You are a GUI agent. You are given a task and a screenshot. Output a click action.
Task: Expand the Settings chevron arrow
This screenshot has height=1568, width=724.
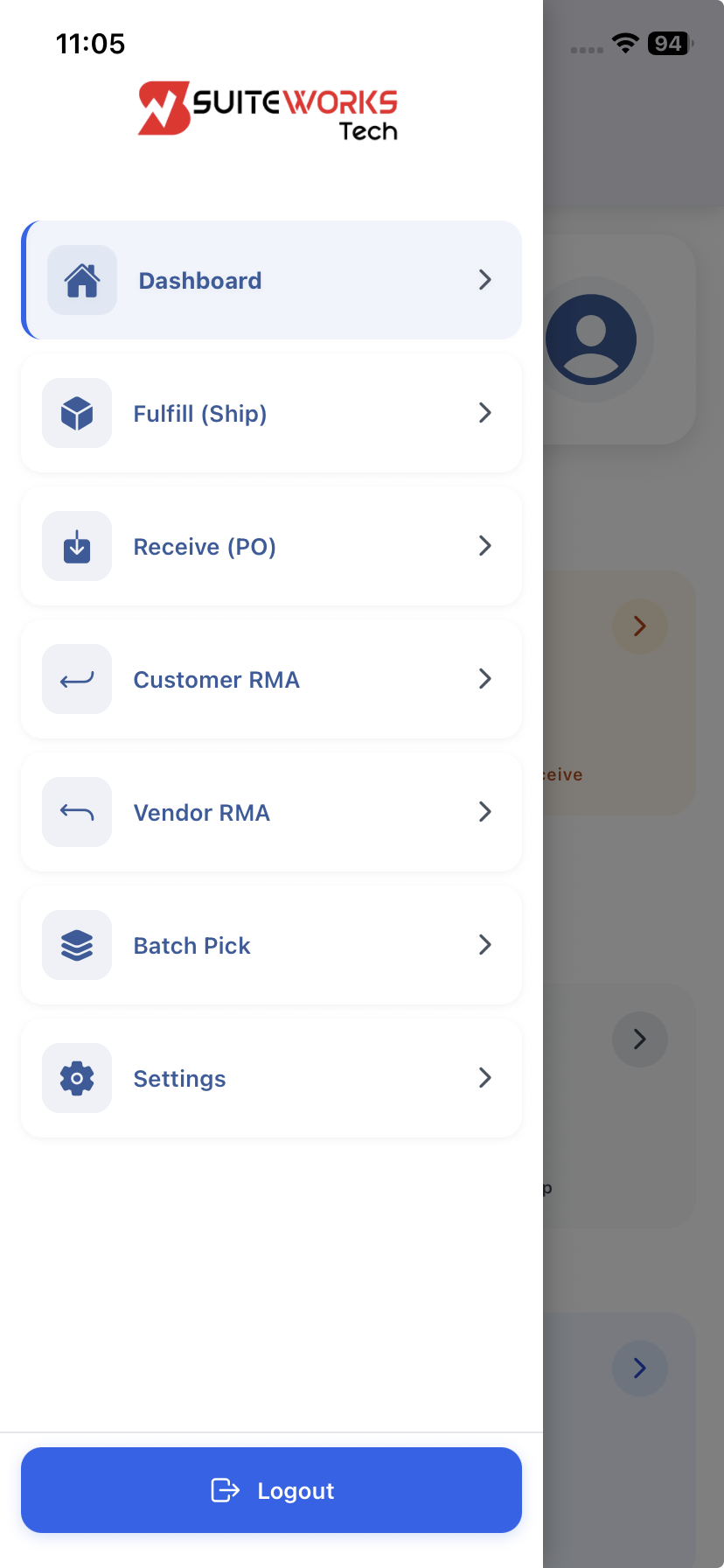coord(485,1078)
